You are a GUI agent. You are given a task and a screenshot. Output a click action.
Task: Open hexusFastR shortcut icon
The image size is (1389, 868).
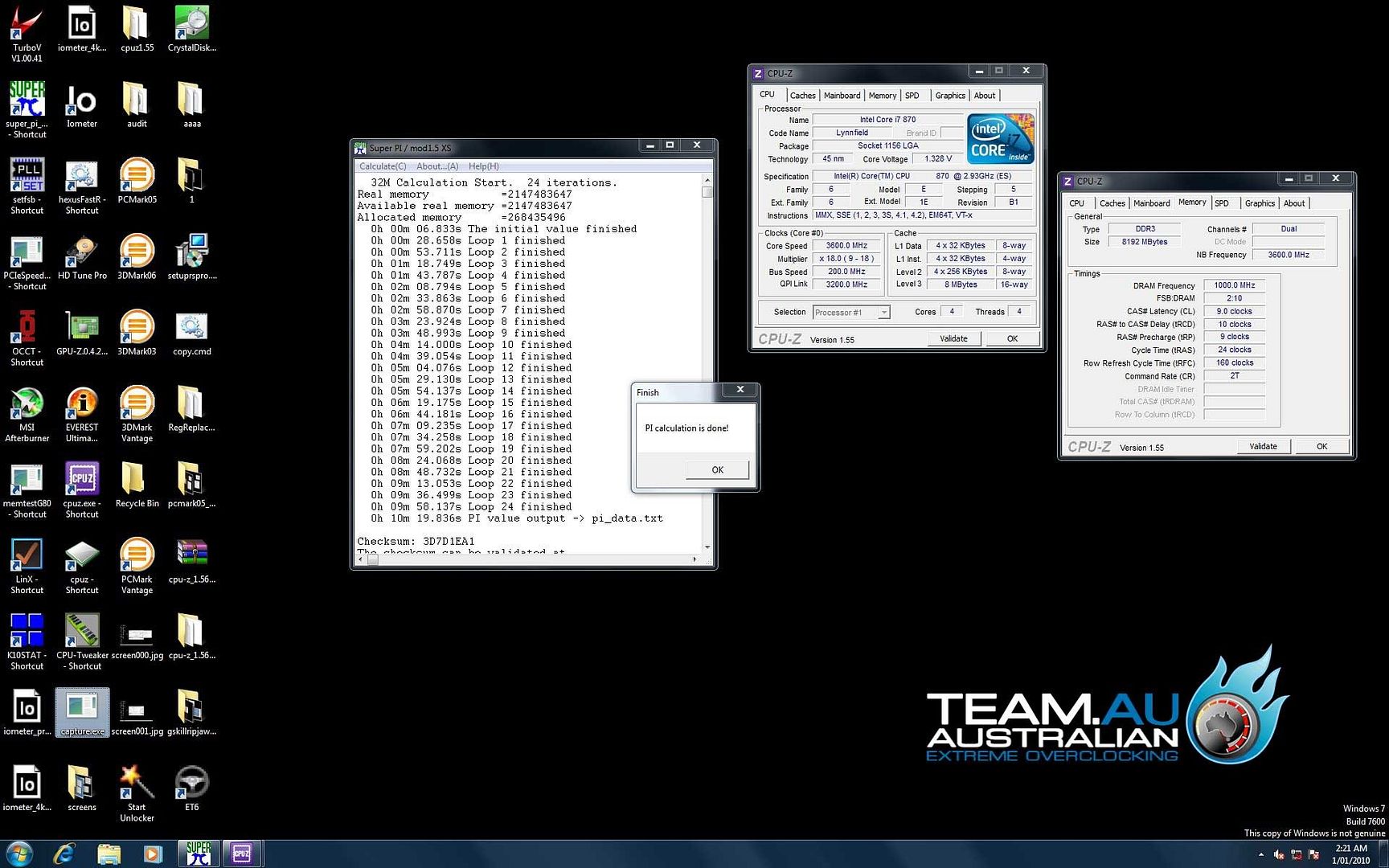(81, 186)
